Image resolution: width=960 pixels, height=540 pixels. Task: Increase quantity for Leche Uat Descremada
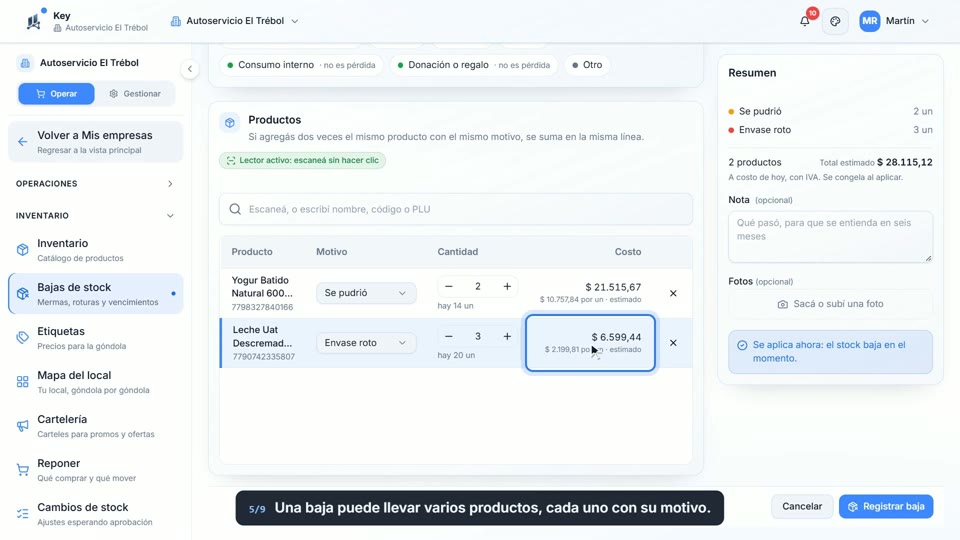[507, 336]
